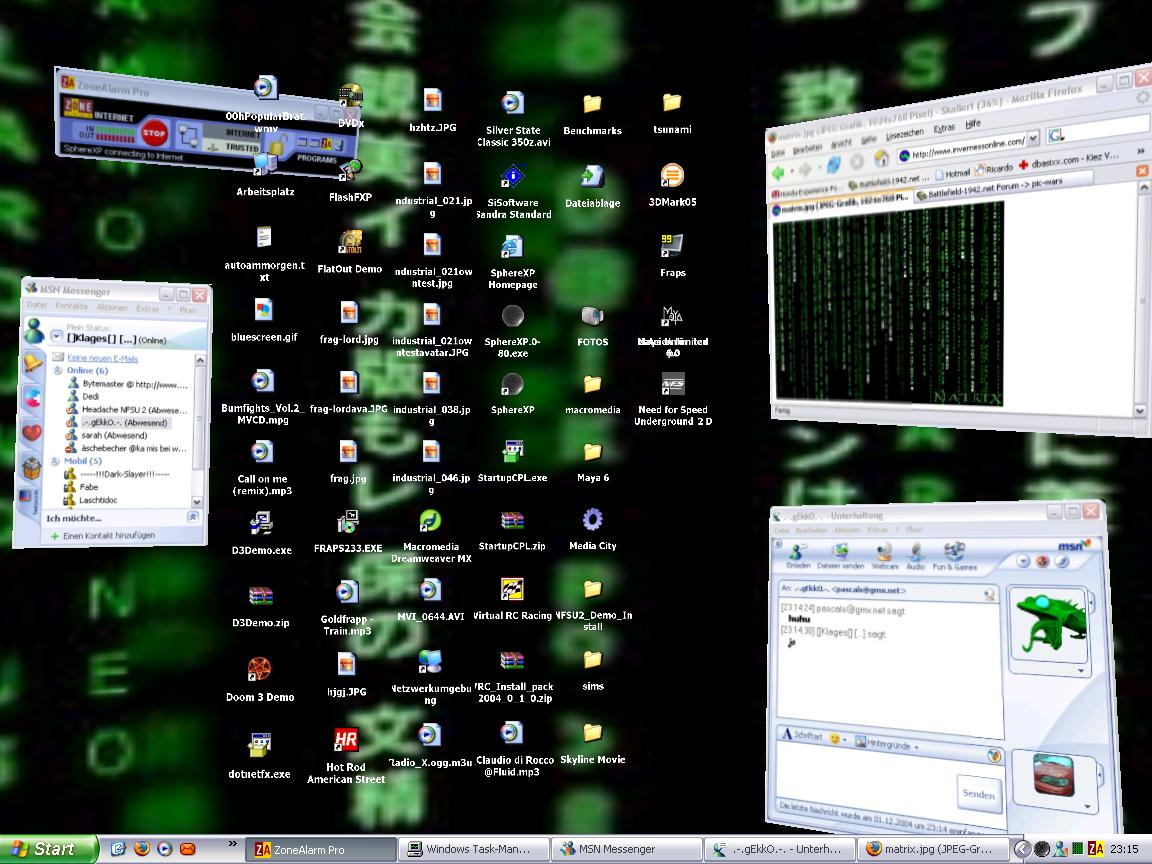Viewport: 1152px width, 864px height.
Task: Select the D3Demo.zip archive icon
Action: click(261, 606)
